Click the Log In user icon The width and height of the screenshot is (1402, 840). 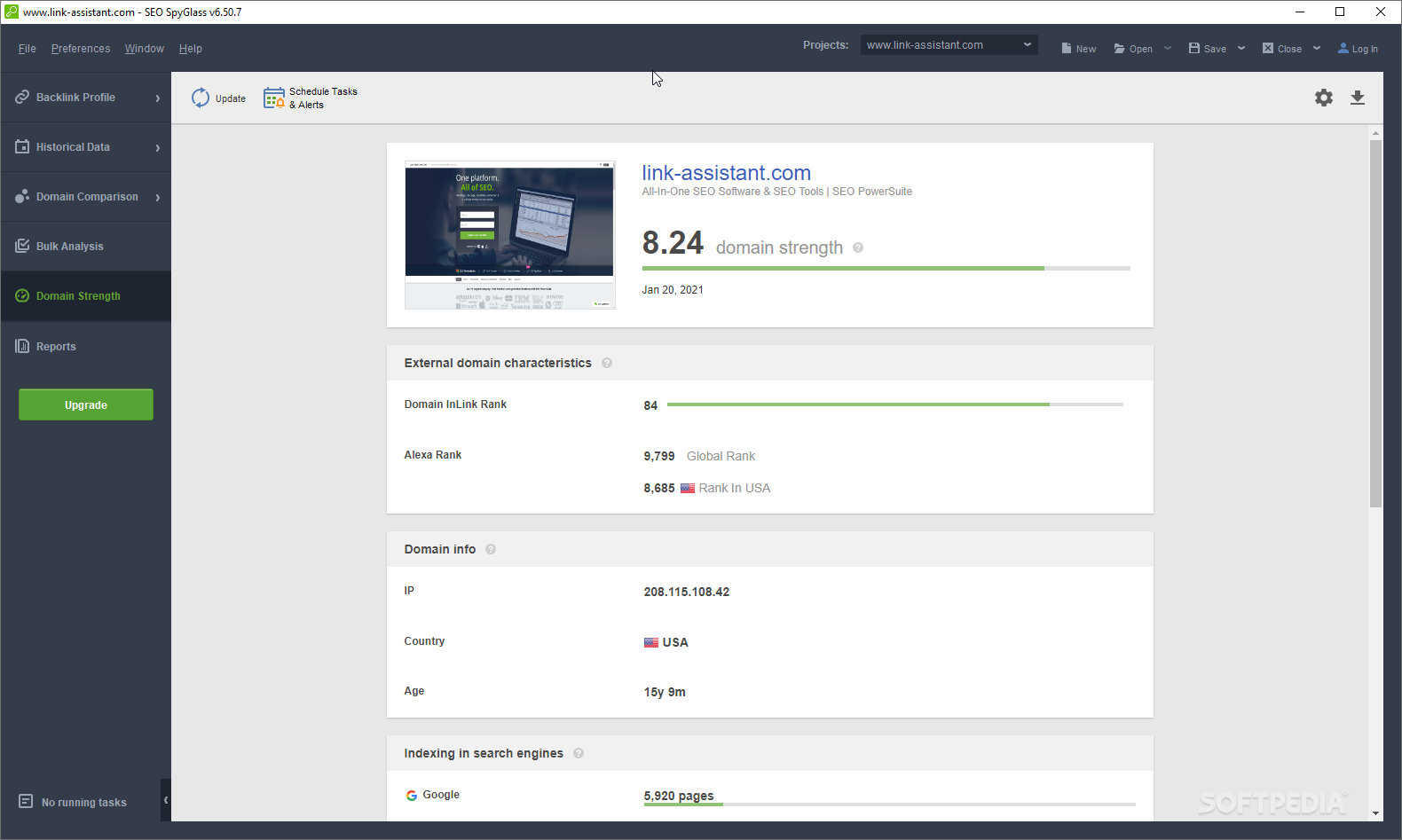1343,48
